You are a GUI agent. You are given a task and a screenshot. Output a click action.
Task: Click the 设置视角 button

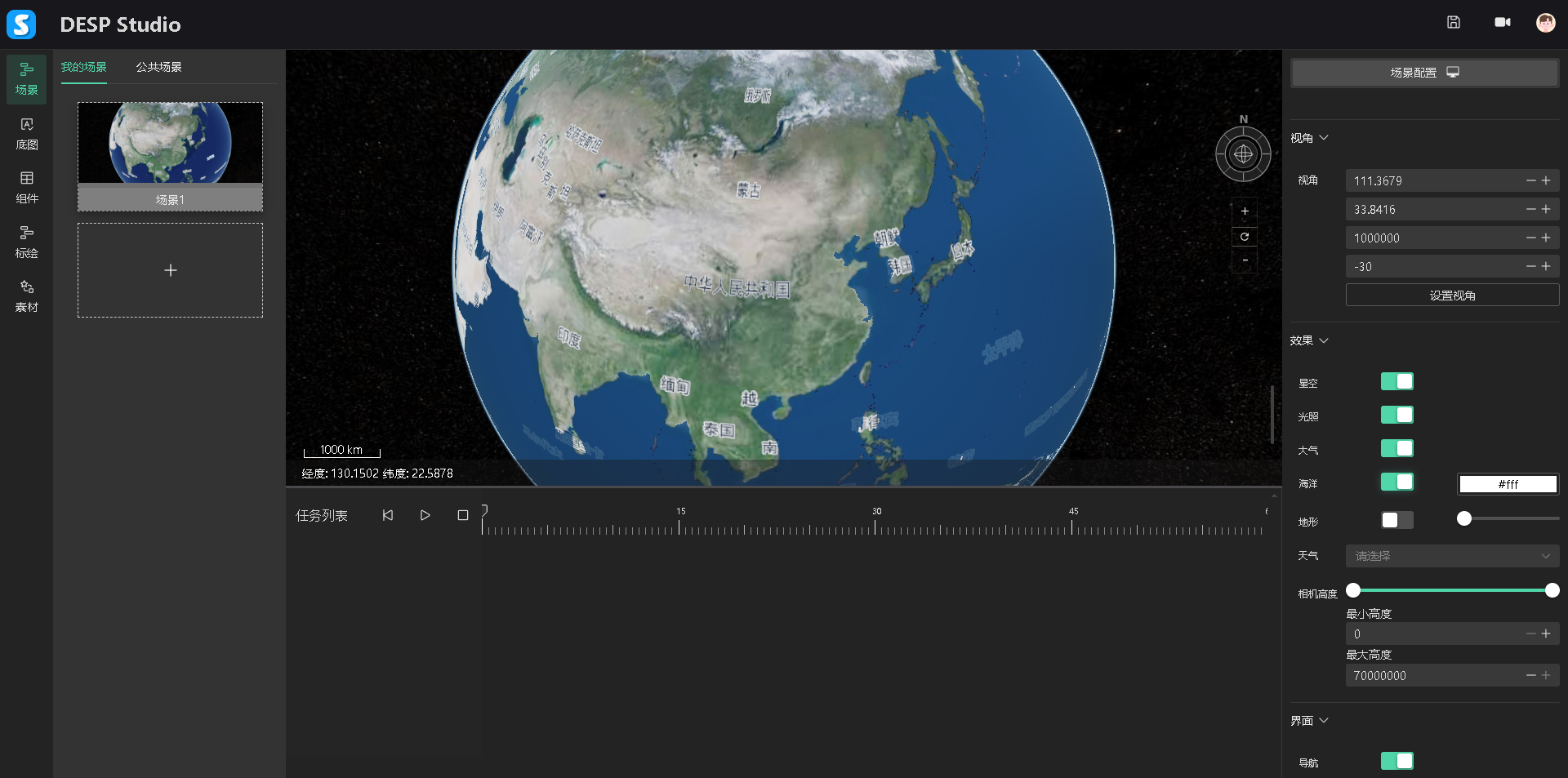pyautogui.click(x=1451, y=296)
